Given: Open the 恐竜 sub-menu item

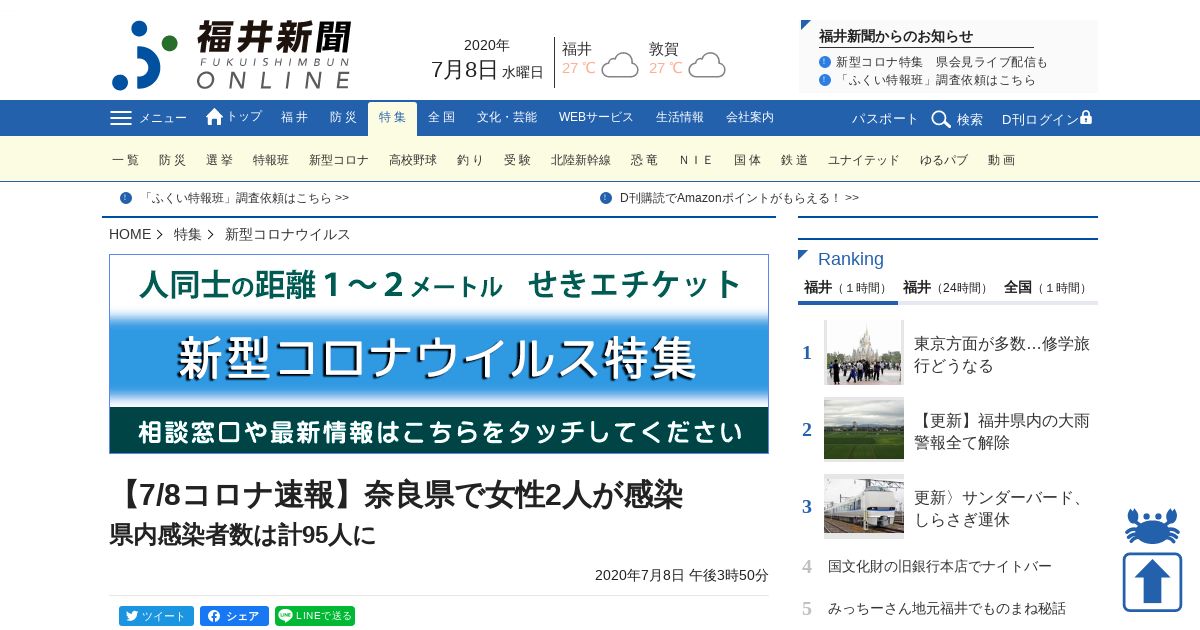Looking at the screenshot, I should 644,160.
